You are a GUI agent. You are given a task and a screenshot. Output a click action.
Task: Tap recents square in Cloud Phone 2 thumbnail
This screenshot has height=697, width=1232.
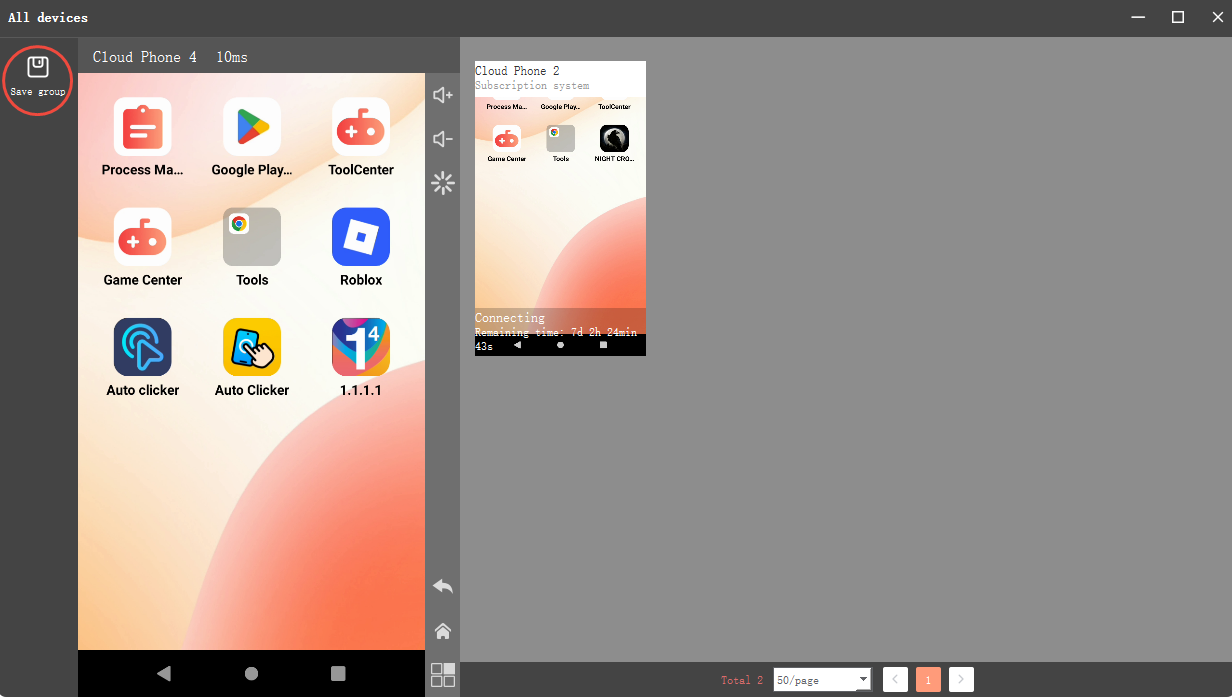tap(603, 344)
